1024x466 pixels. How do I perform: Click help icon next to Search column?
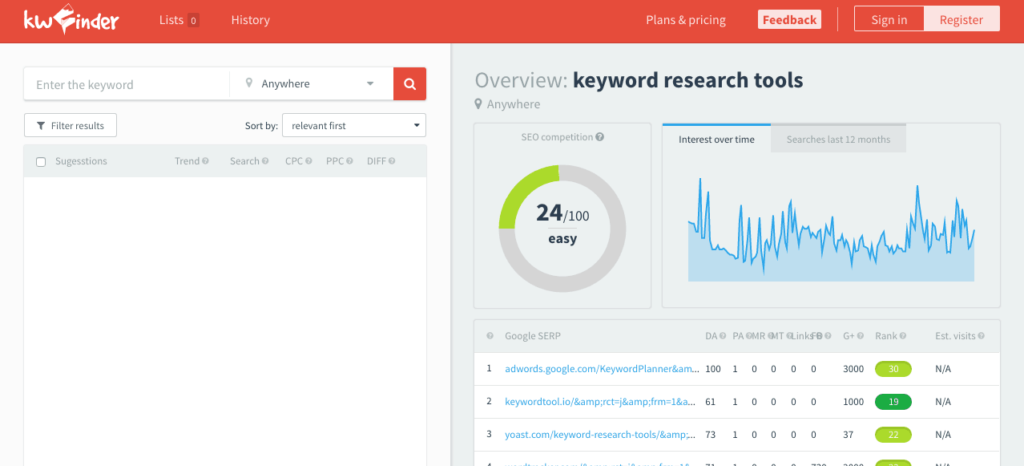coord(265,161)
